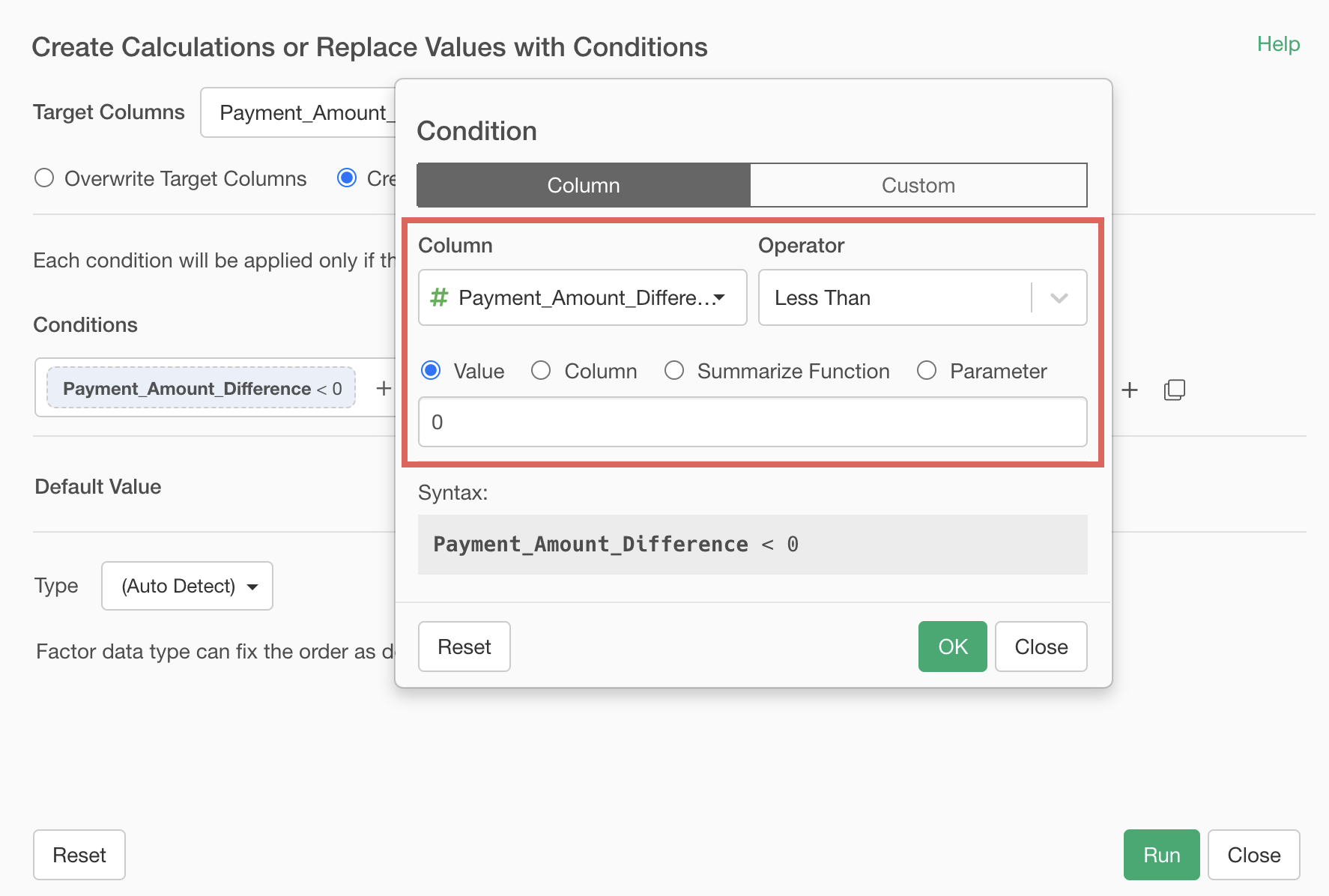Screen dimensions: 1329x896
Task: Select the Payment_Amount_Difference < 0 condition chip
Action: coord(201,388)
